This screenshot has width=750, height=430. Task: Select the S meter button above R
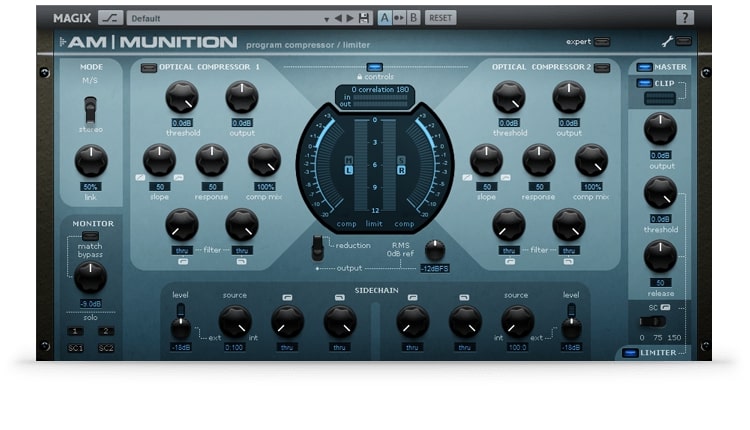click(401, 160)
